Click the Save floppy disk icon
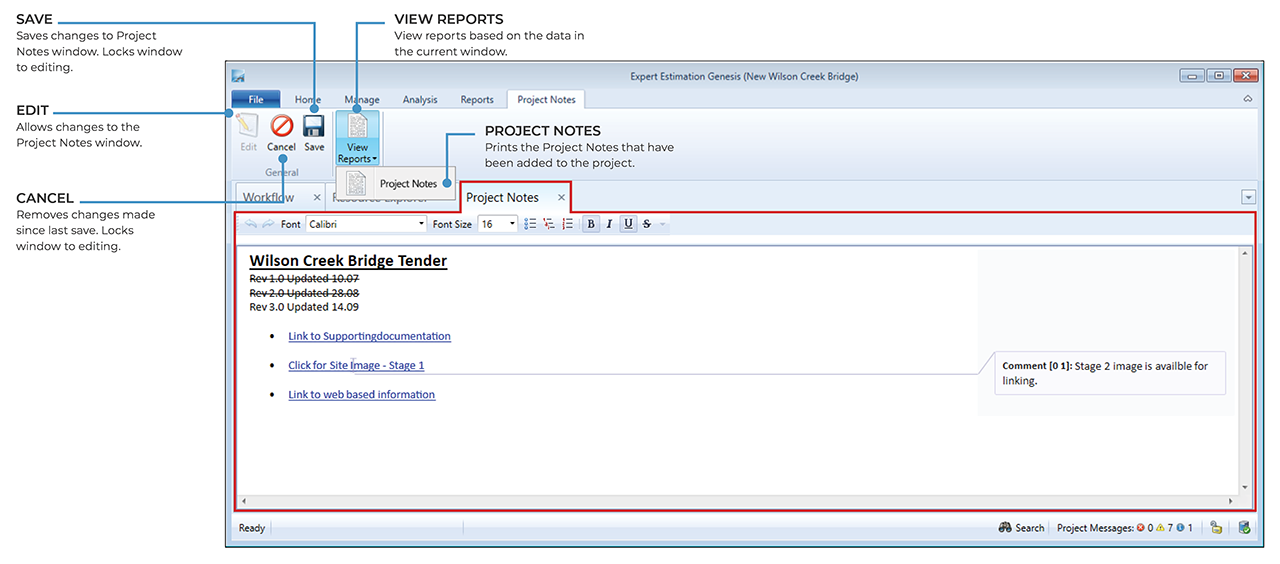The width and height of the screenshot is (1280, 564). click(x=314, y=126)
